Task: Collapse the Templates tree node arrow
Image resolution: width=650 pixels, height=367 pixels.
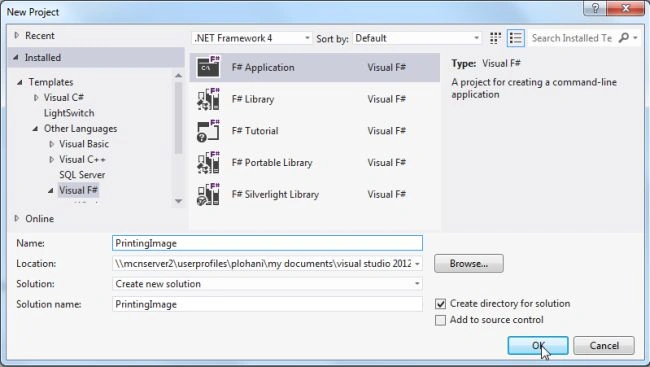Action: point(20,82)
